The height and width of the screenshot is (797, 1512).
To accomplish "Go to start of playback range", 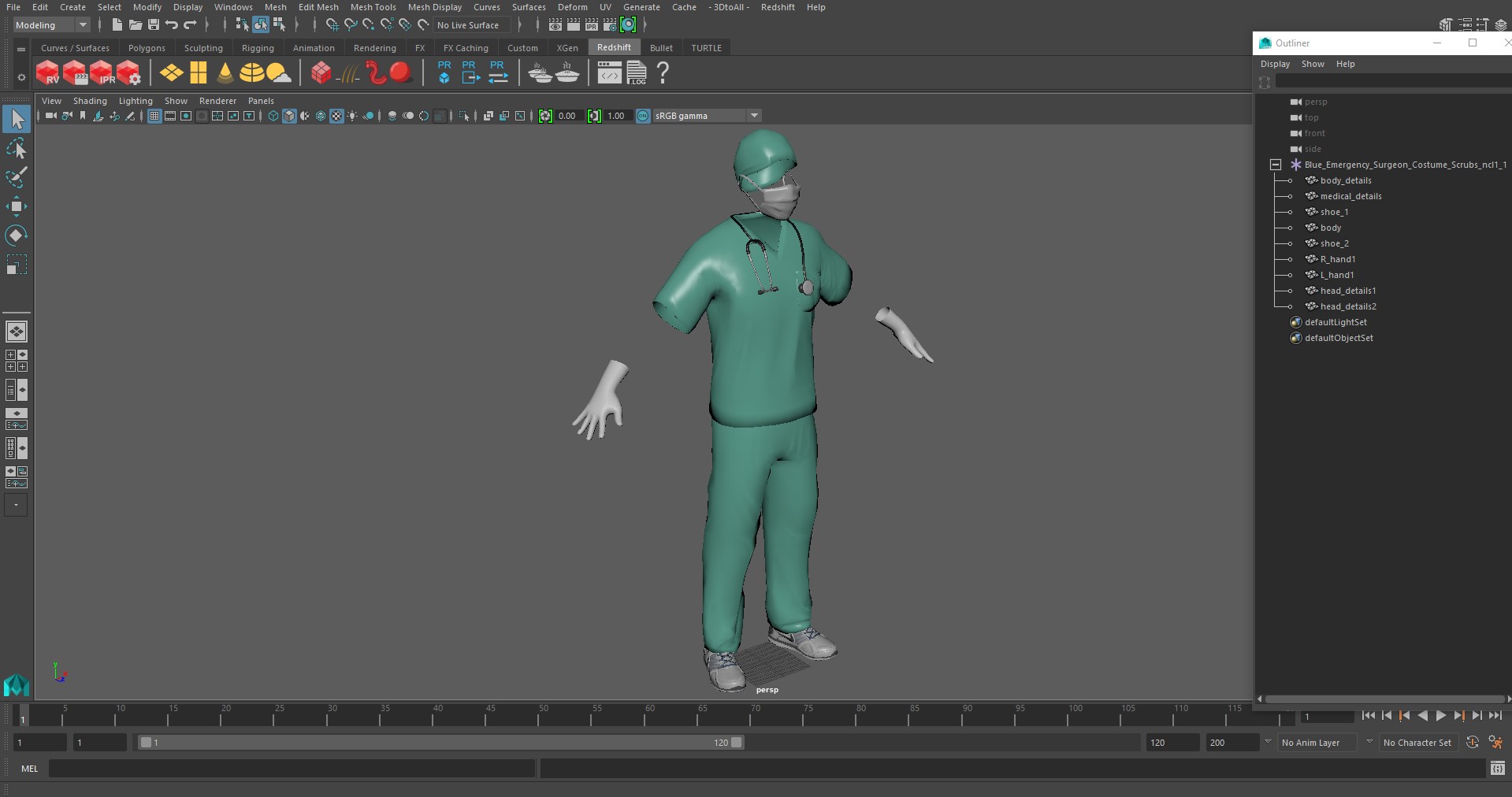I will coord(1368,715).
